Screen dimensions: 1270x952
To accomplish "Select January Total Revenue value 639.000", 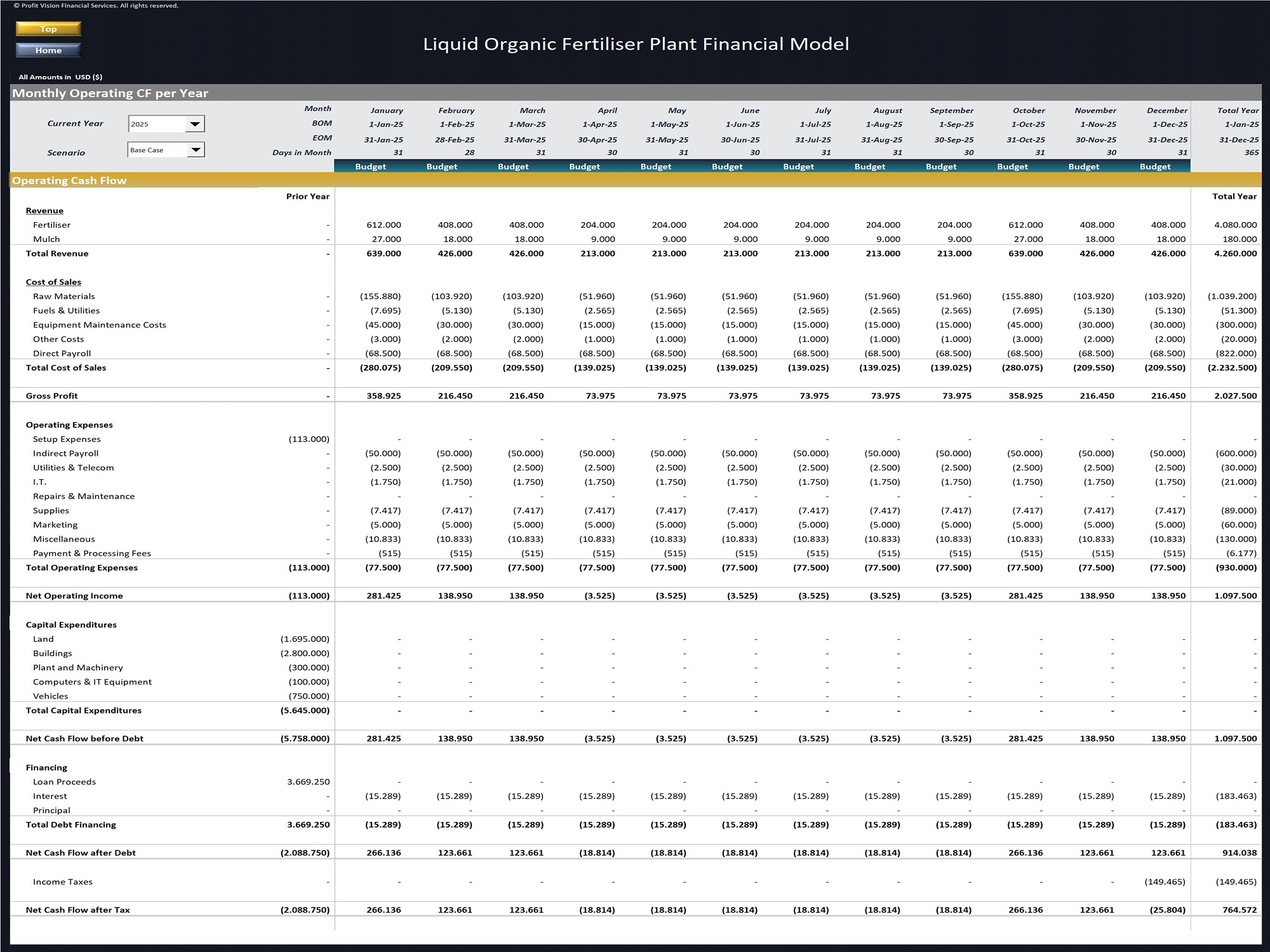I will [x=384, y=253].
